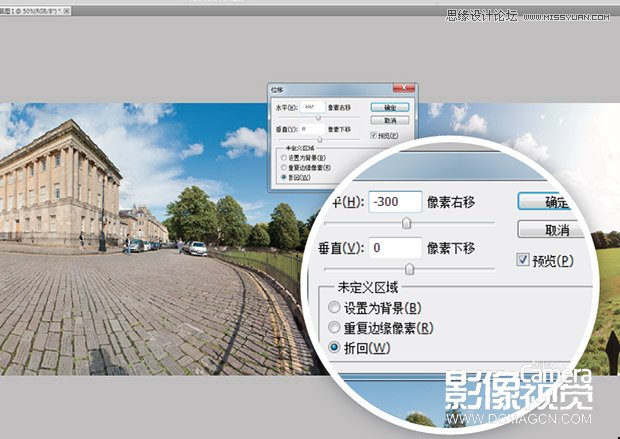The width and height of the screenshot is (620, 439).
Task: Click vertical offset slider handle in small 位移 dialog
Action: click(320, 140)
